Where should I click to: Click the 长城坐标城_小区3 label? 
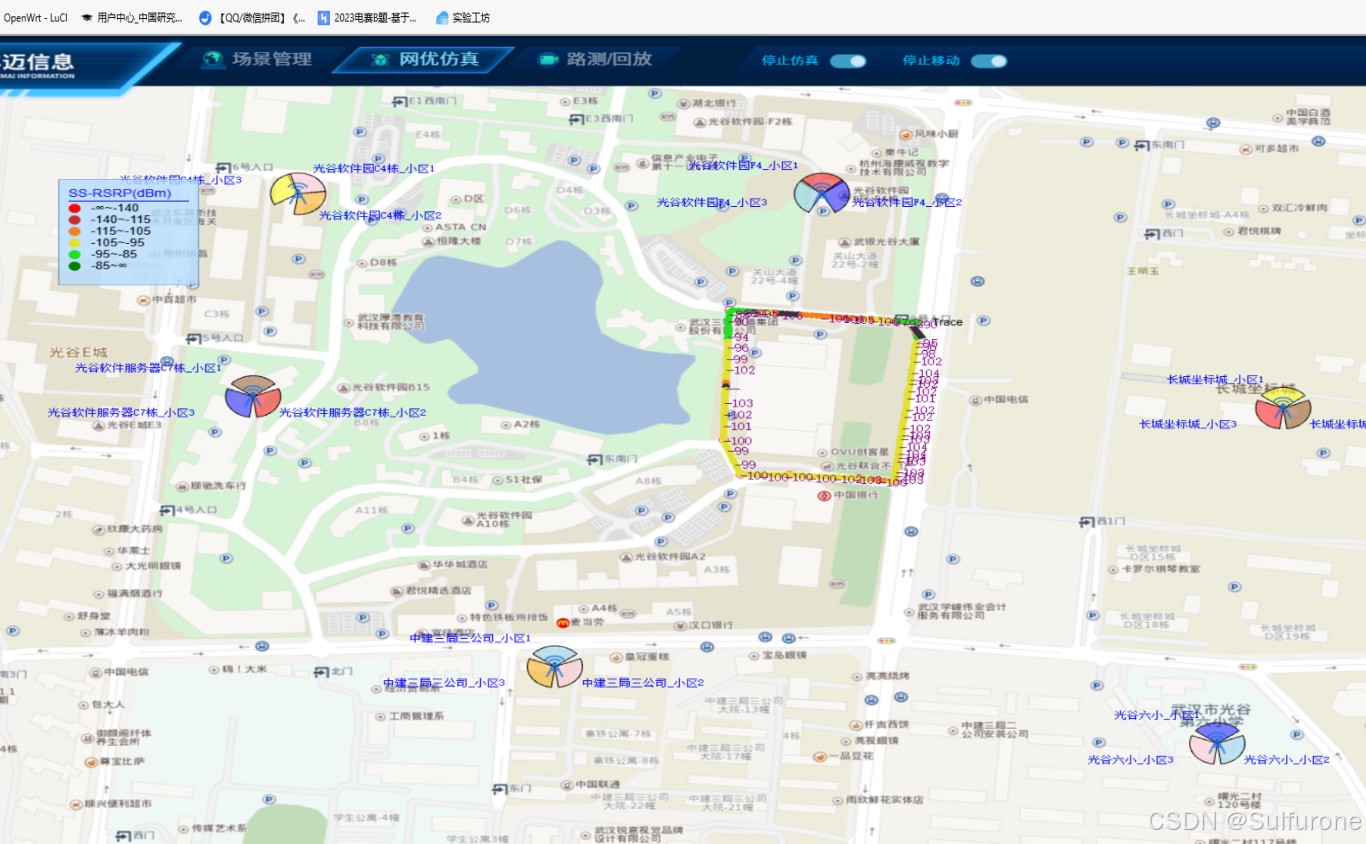1188,424
